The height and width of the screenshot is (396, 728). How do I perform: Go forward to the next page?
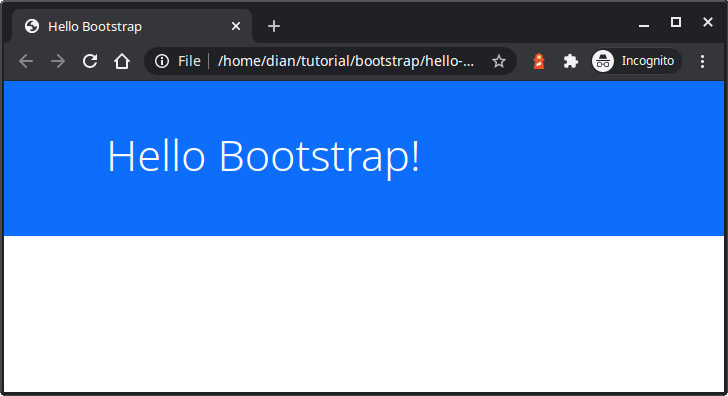pyautogui.click(x=58, y=61)
